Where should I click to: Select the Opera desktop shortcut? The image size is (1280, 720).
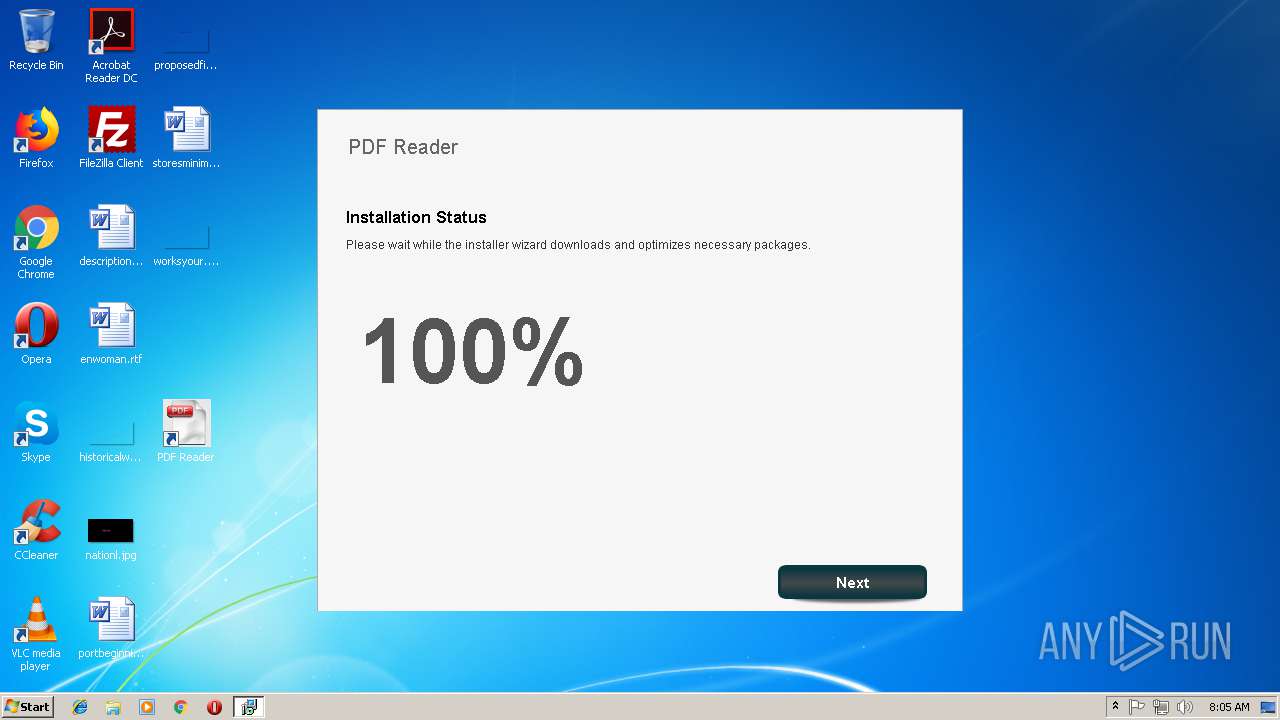[36, 334]
